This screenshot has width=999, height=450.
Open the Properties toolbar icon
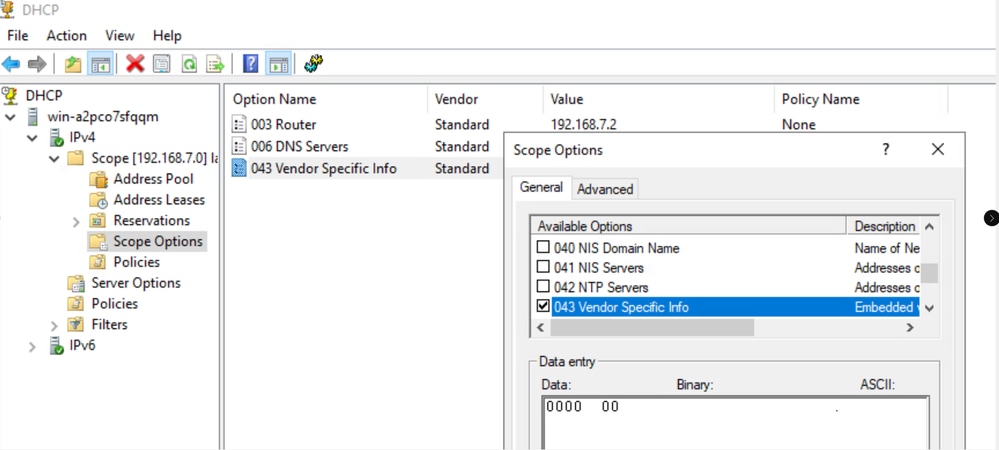[x=161, y=64]
